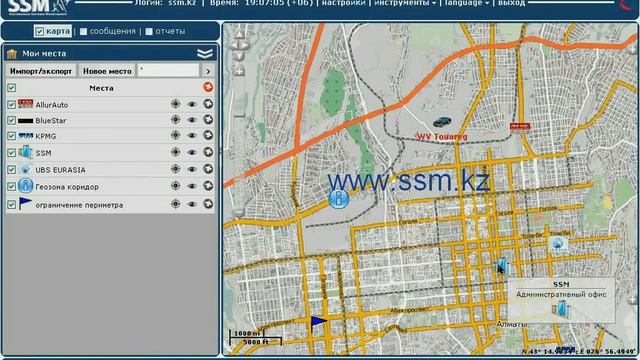
Task: Locate BlueStar with its crosshair icon
Action: 176,120
